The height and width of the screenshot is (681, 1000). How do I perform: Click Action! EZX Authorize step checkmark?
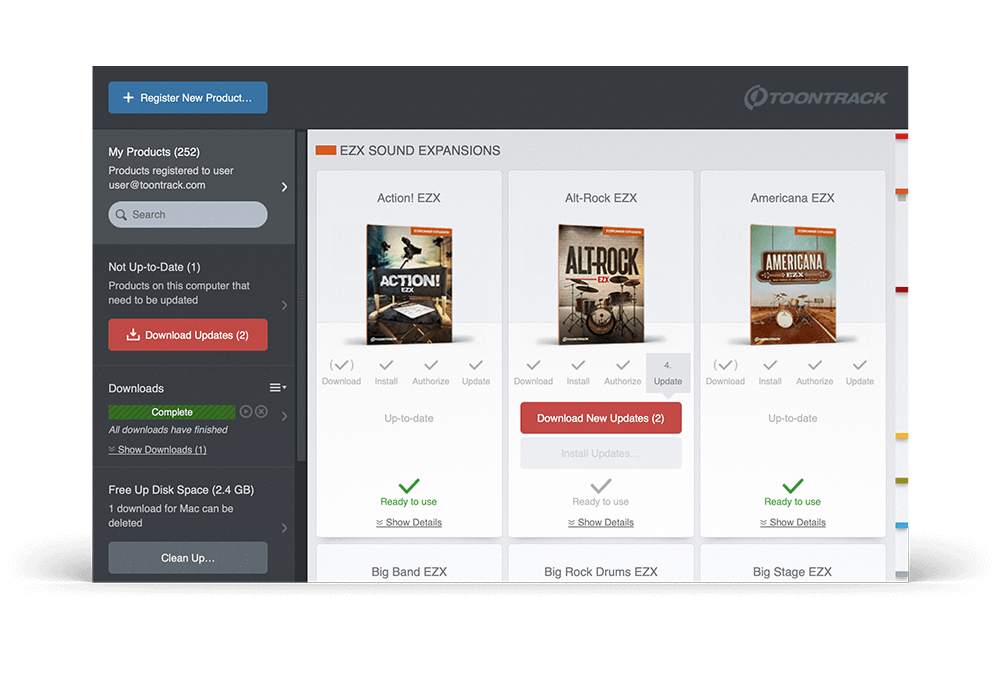(431, 366)
